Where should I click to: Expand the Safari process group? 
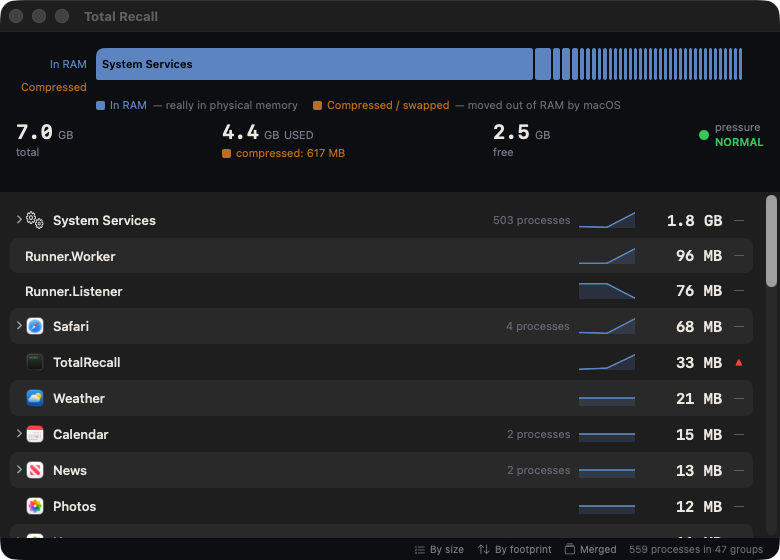[19, 326]
